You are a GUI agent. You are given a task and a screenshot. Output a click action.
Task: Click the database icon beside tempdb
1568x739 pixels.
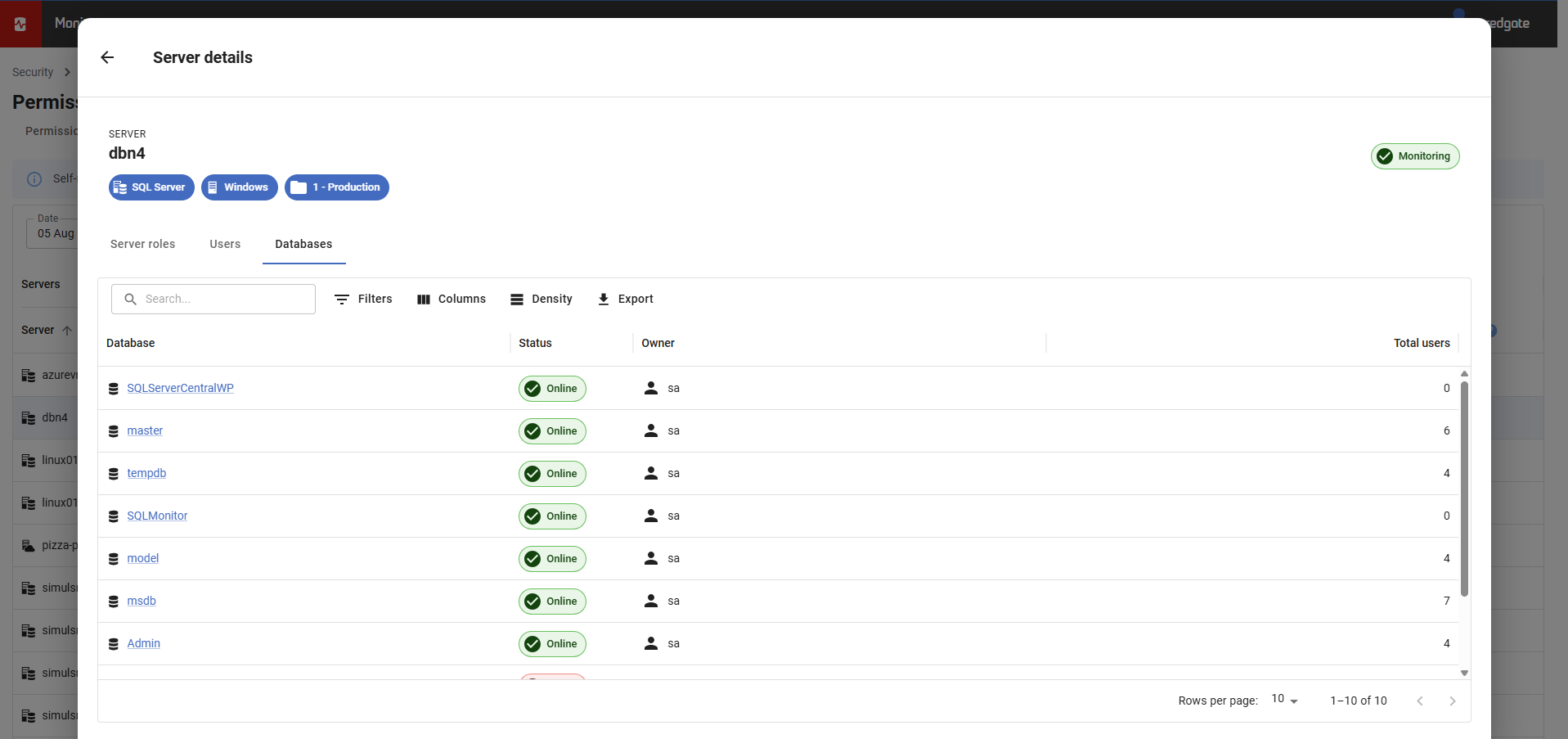[x=114, y=474]
